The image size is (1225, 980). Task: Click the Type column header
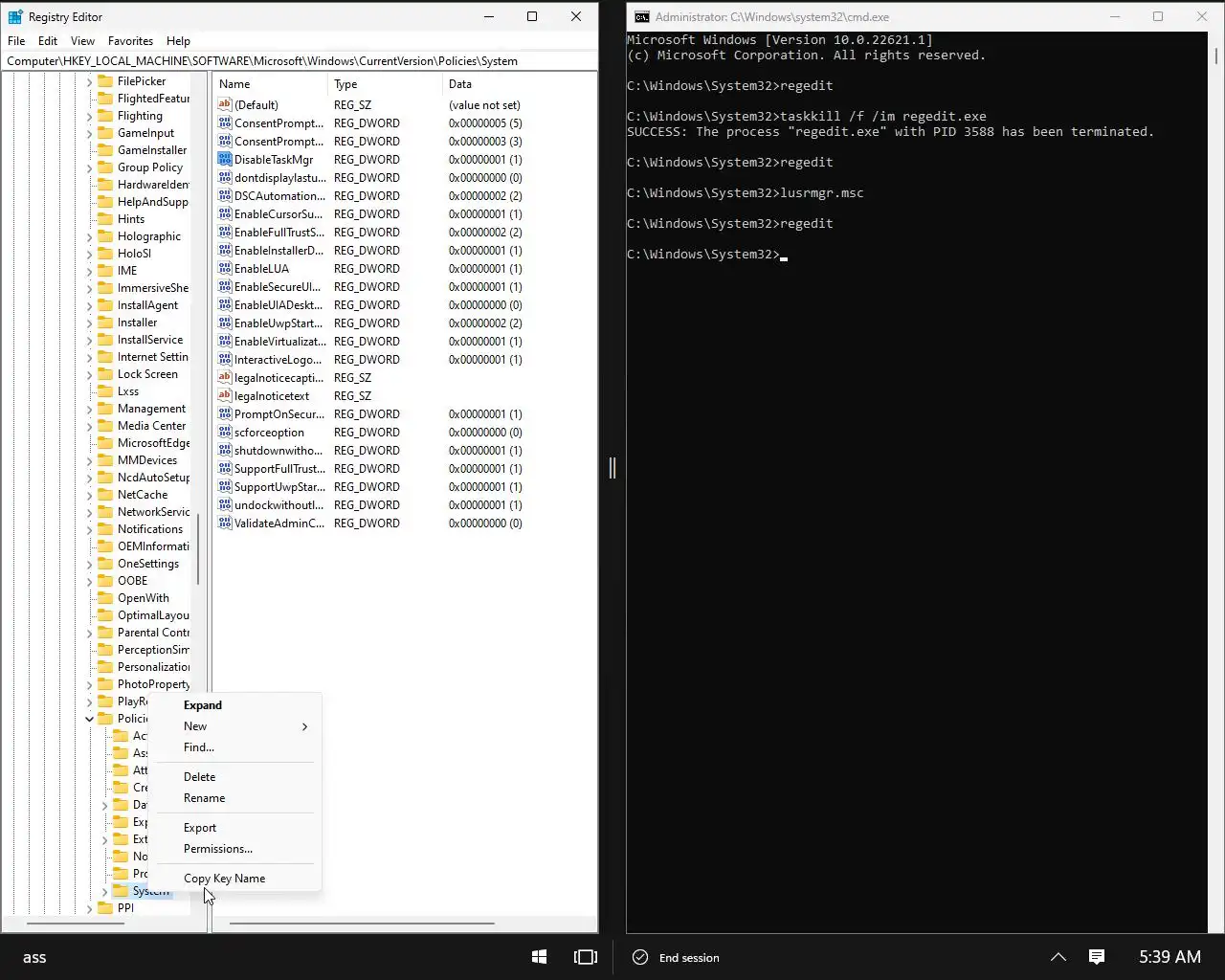387,84
